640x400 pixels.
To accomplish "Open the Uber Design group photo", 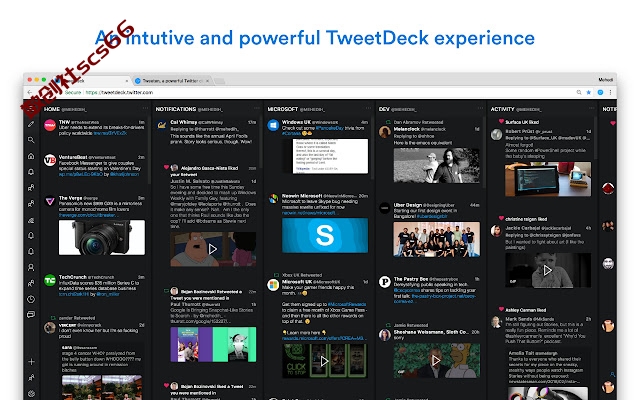I will click(436, 240).
